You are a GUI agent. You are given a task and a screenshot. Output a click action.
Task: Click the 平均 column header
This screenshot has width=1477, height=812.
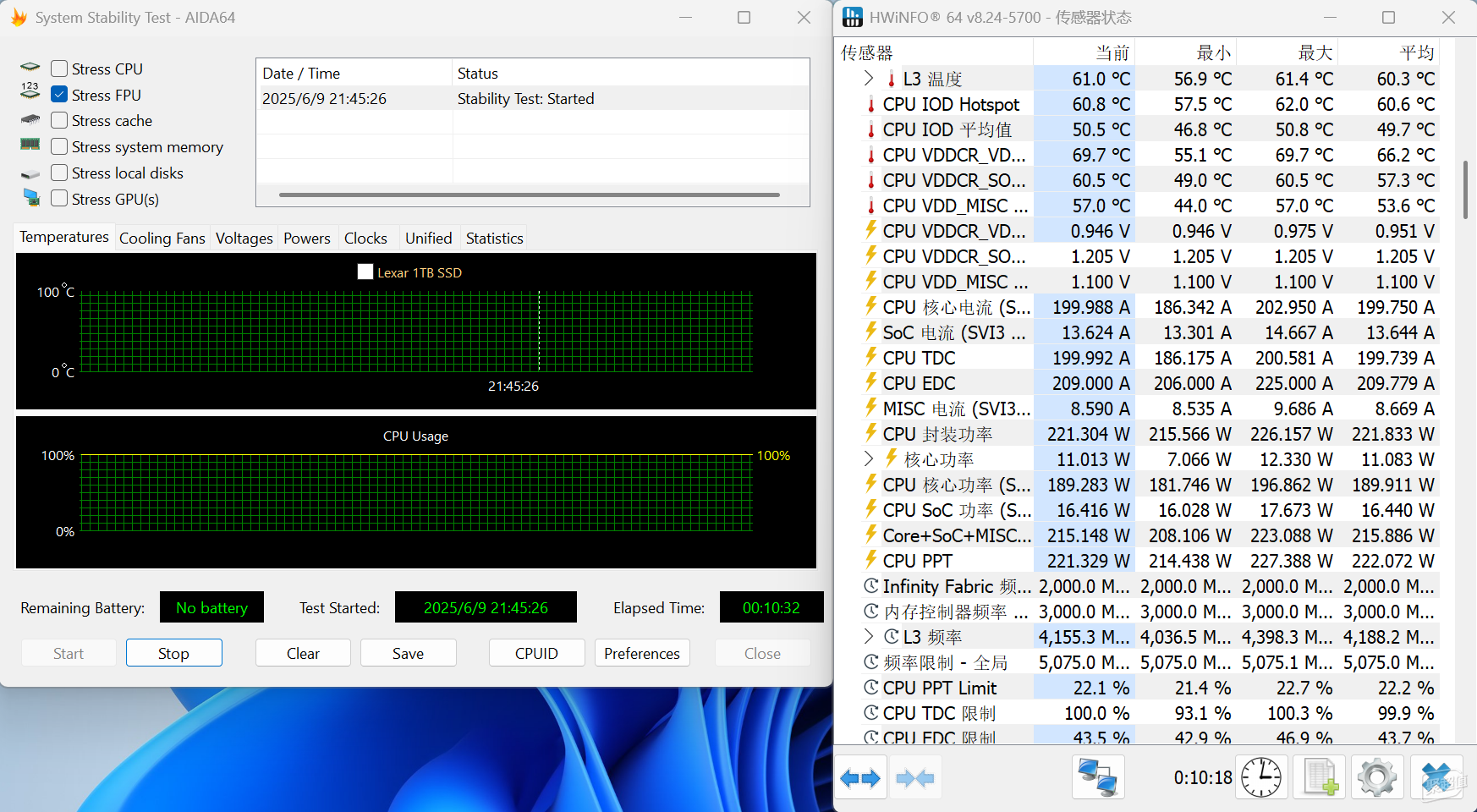coord(1388,52)
